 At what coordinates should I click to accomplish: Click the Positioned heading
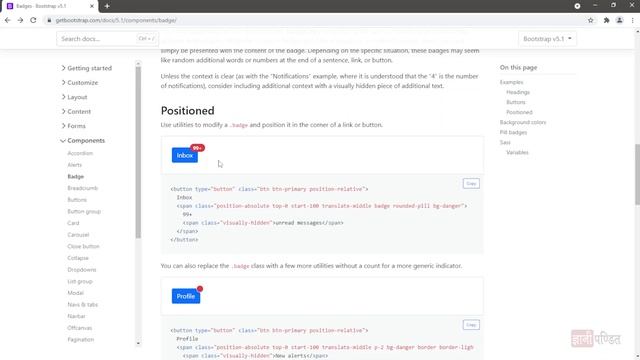point(187,111)
